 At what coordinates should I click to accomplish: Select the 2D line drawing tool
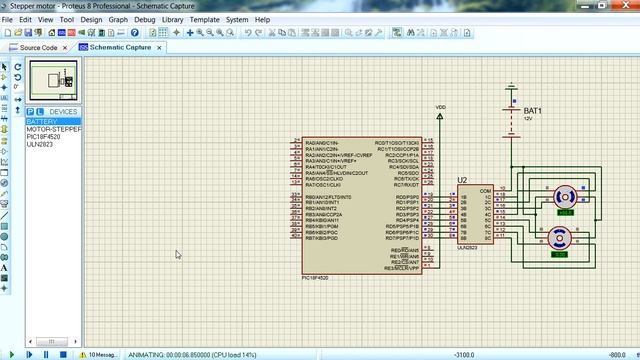point(4,216)
